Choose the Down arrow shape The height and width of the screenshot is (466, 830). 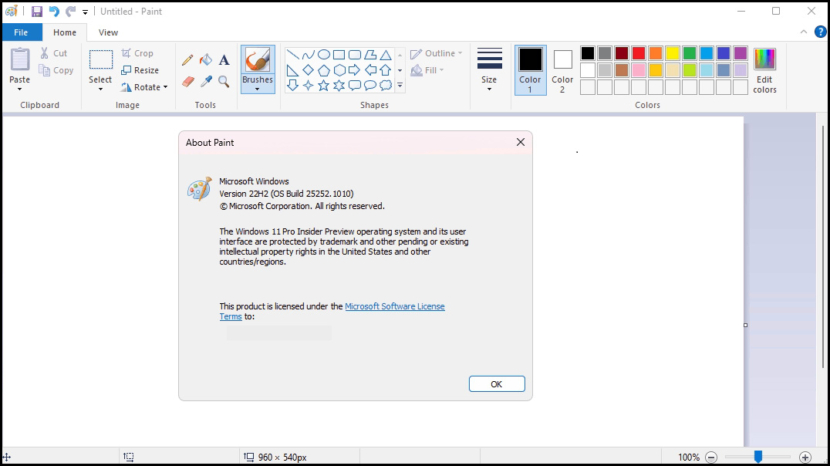click(x=292, y=85)
